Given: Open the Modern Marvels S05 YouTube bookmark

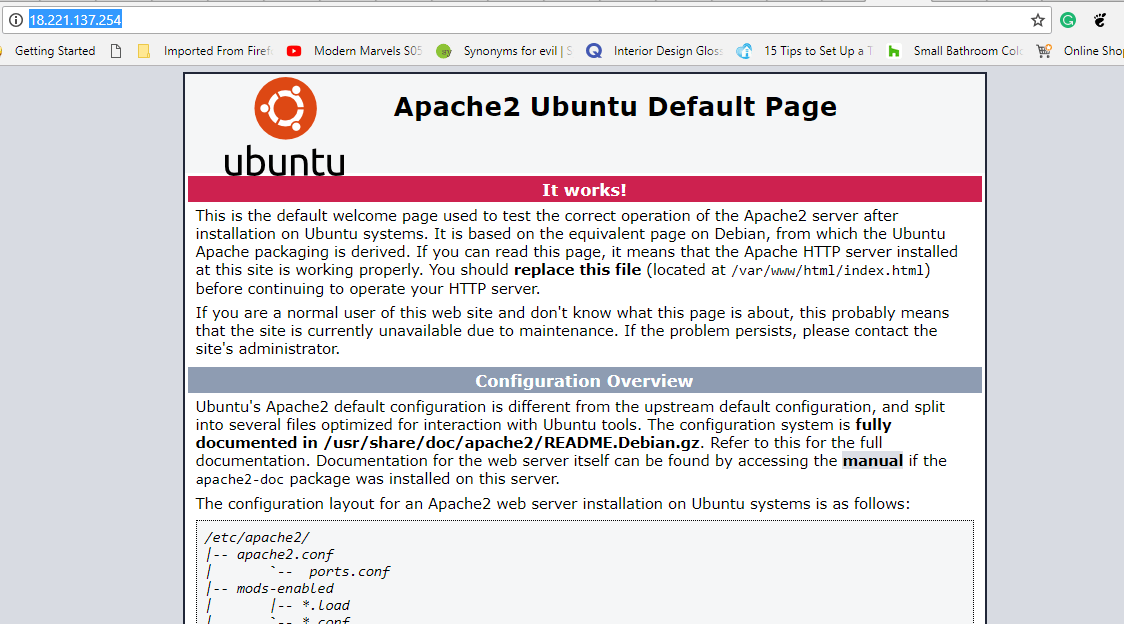Looking at the screenshot, I should point(355,51).
